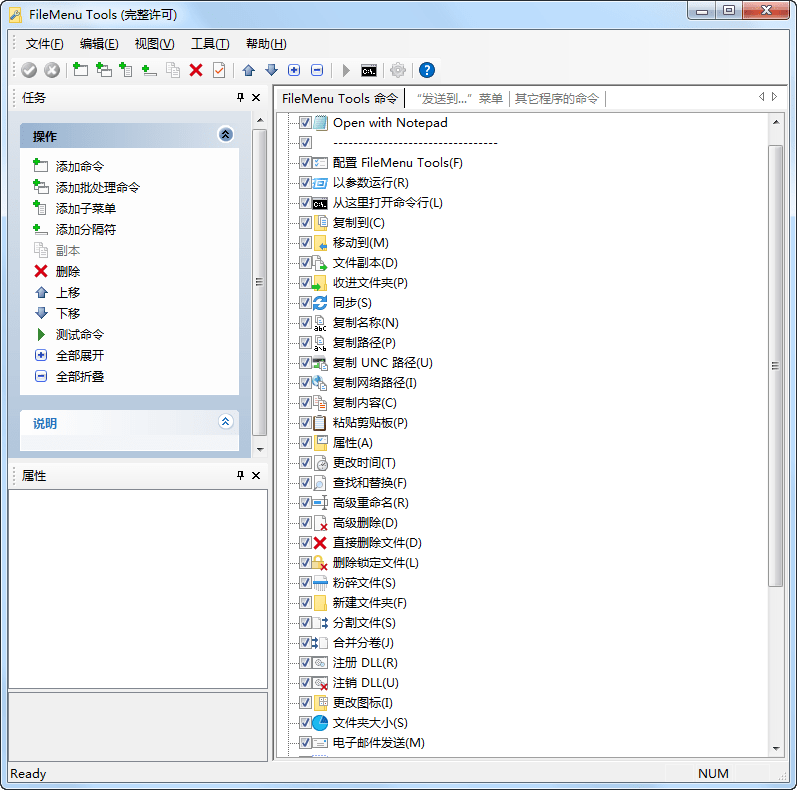Viewport: 797px width, 790px height.
Task: Click the collapse all toolbar icon
Action: [317, 70]
